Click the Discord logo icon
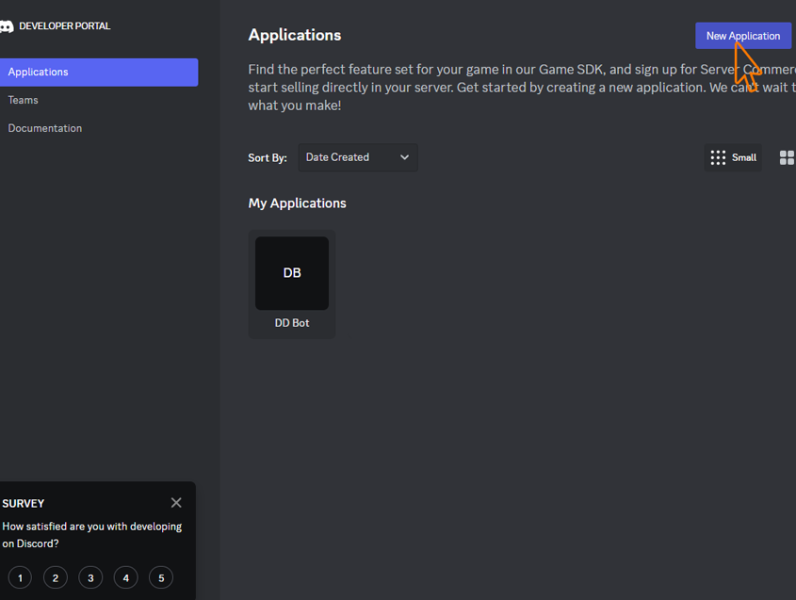This screenshot has width=796, height=600. [7, 27]
